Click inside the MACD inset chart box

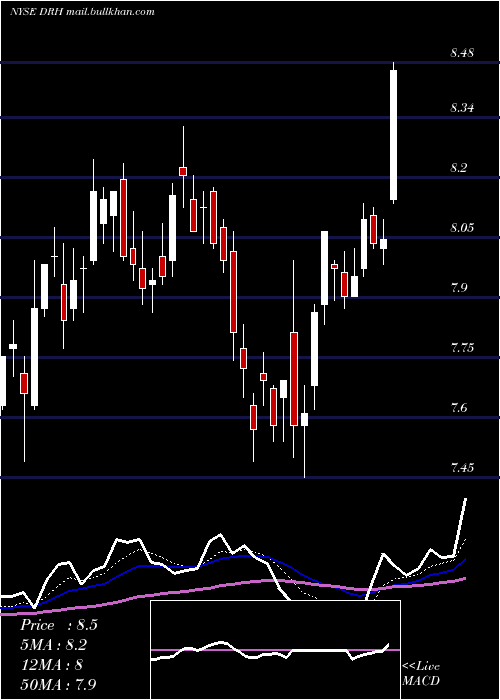275,650
